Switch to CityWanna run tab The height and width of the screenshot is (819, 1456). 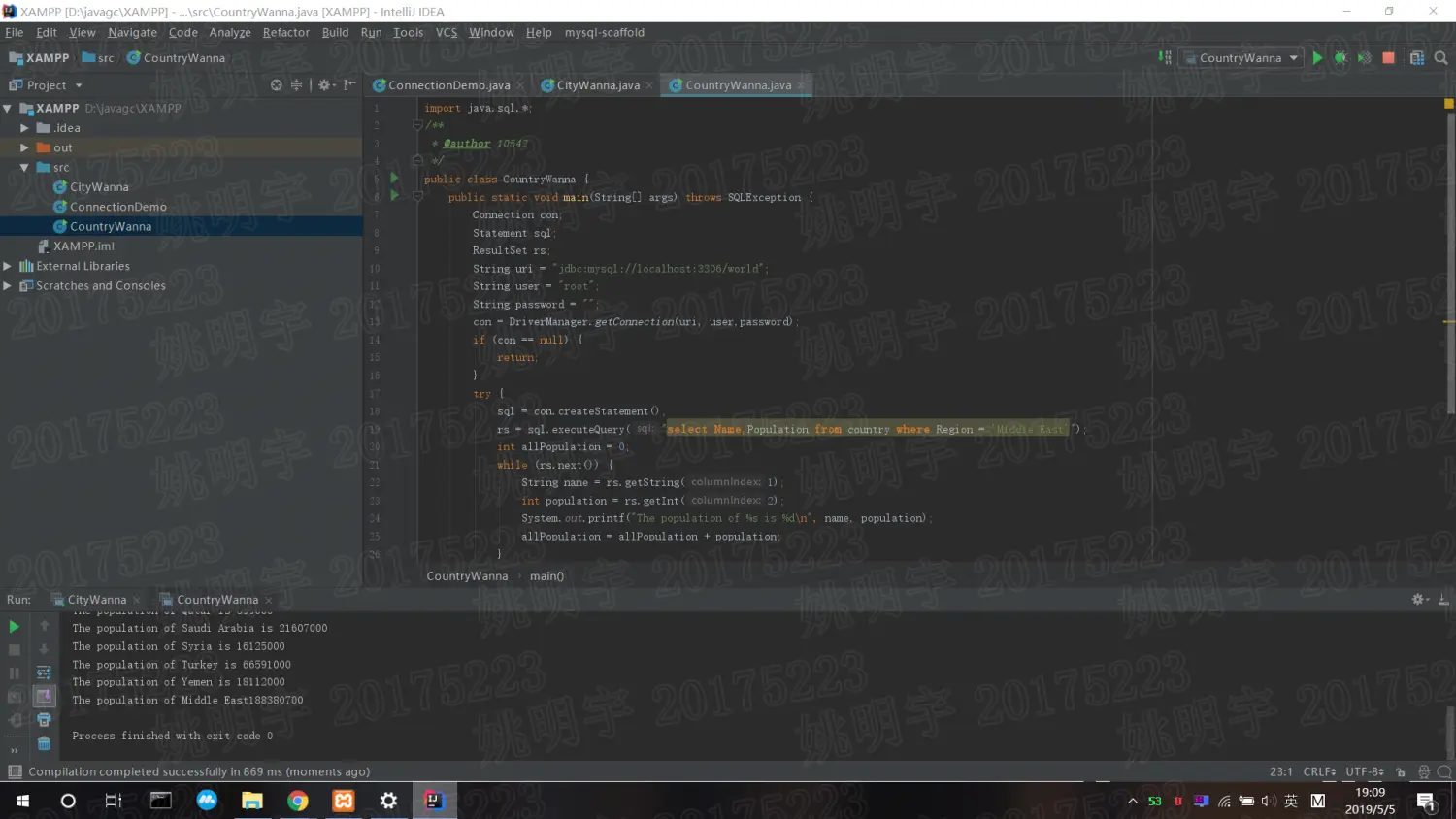pos(96,600)
